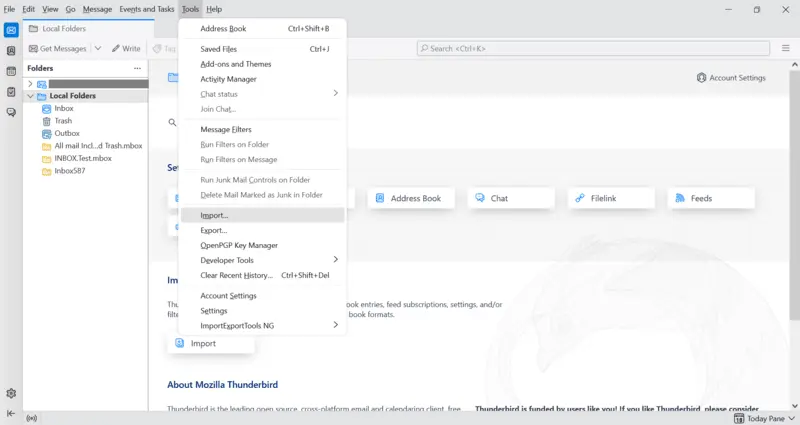The height and width of the screenshot is (425, 800).
Task: Open the Address Book space icon
Action: pos(11,51)
